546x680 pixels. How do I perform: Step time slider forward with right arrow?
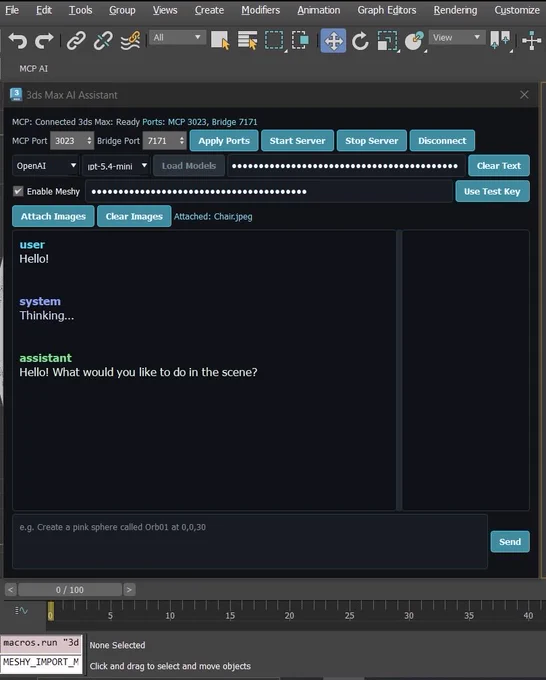[129, 589]
